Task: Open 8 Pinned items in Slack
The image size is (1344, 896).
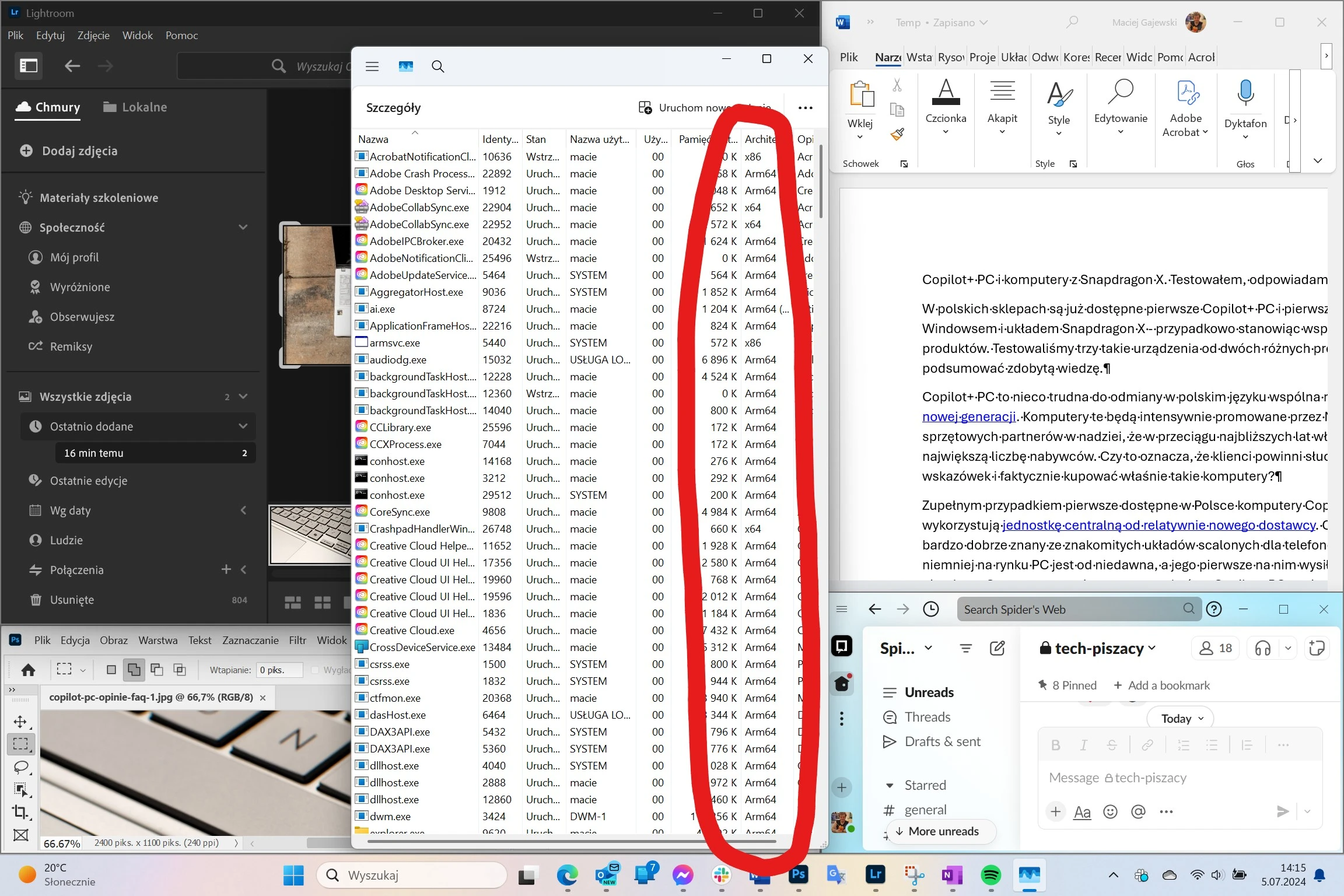Action: [1067, 685]
